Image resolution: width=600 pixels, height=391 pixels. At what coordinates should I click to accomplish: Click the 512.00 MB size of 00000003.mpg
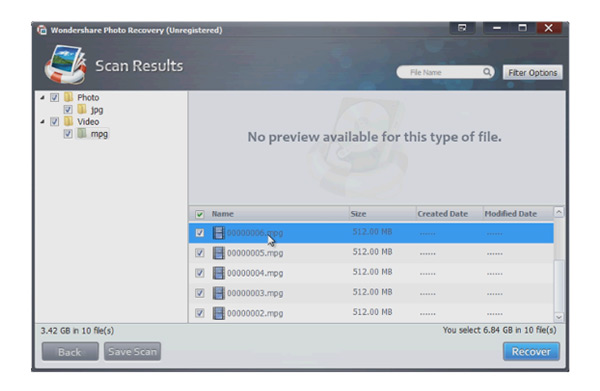[372, 292]
